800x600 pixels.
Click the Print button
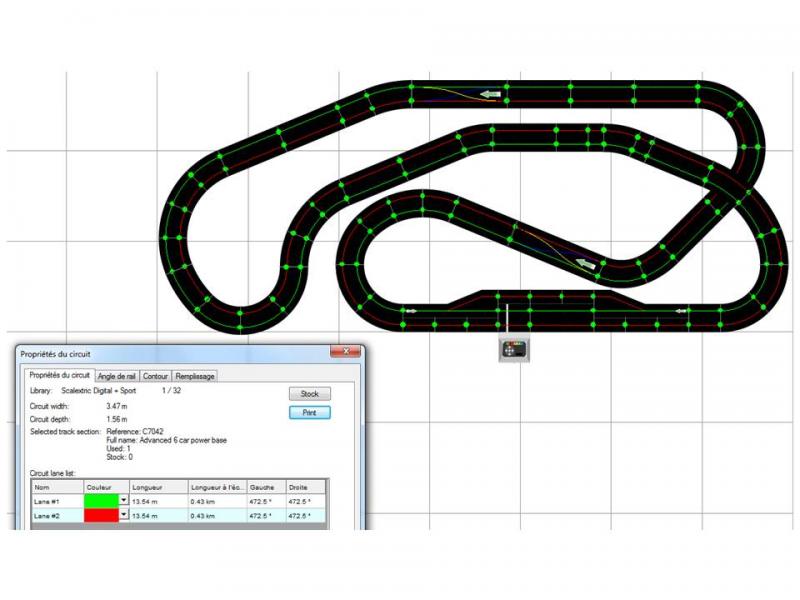point(309,412)
